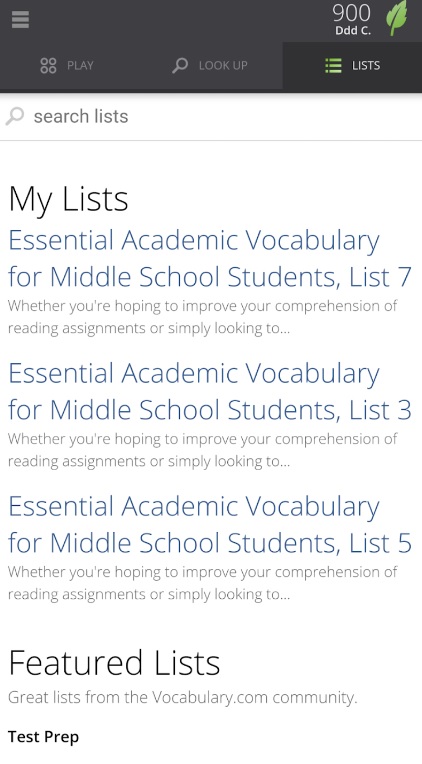Tap the List 7 description text
The image size is (422, 764).
(203, 317)
